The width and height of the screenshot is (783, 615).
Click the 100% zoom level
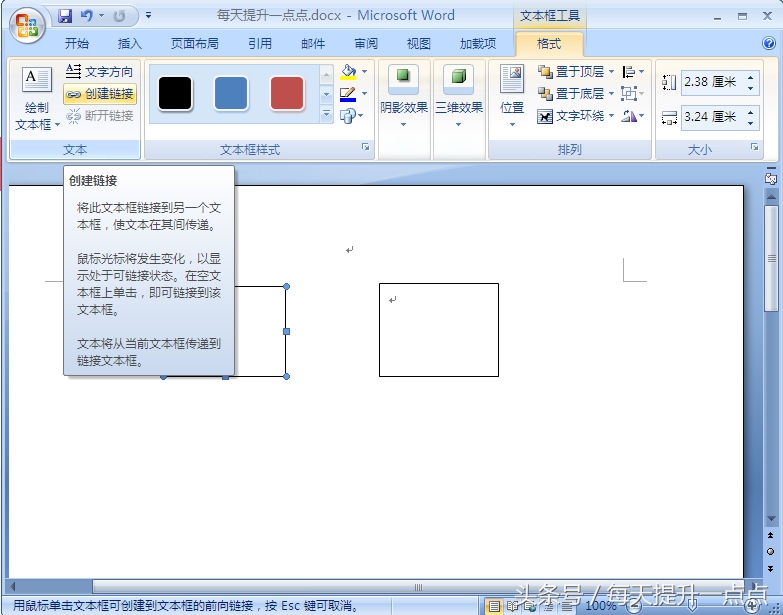600,606
